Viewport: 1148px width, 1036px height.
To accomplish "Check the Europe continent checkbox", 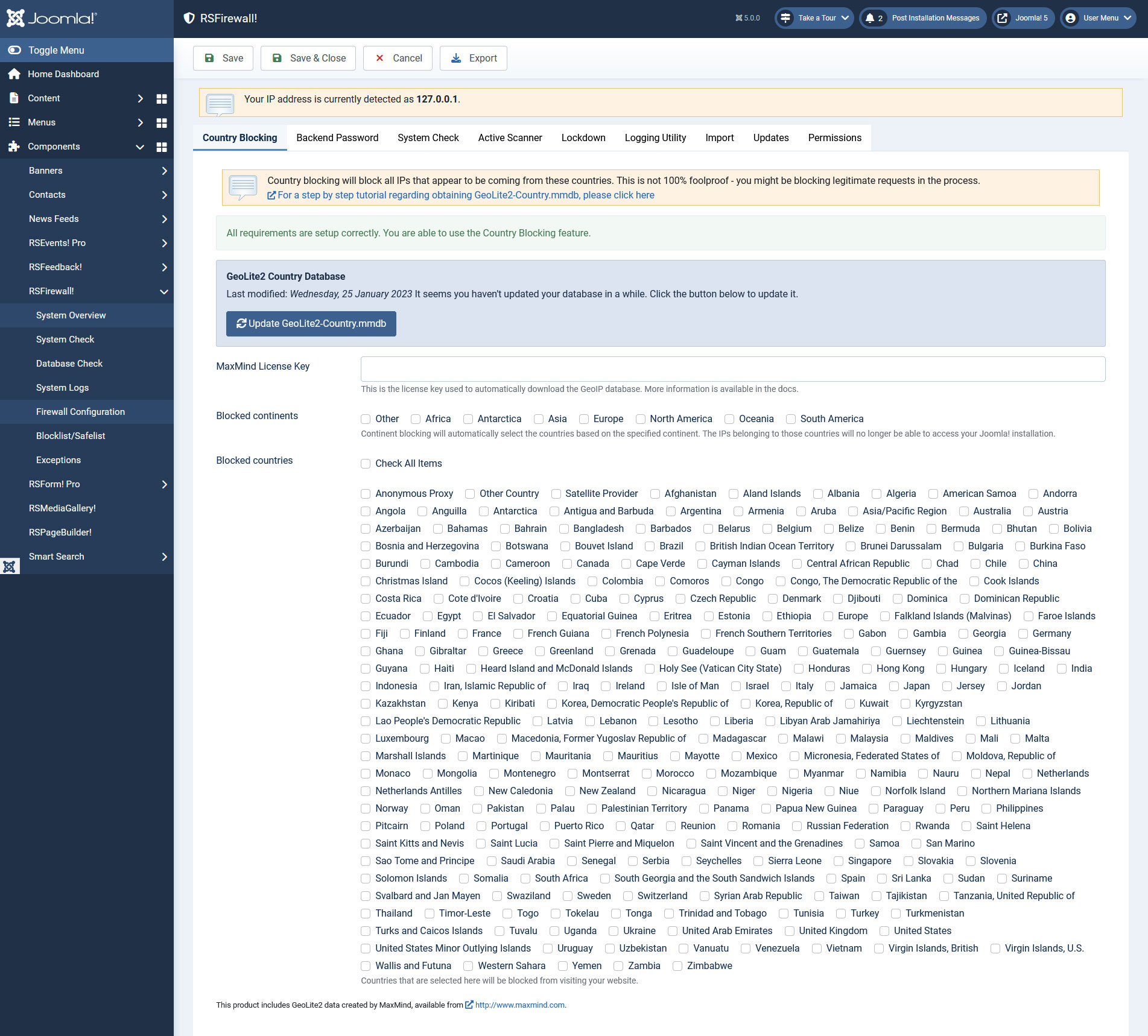I will 584,419.
